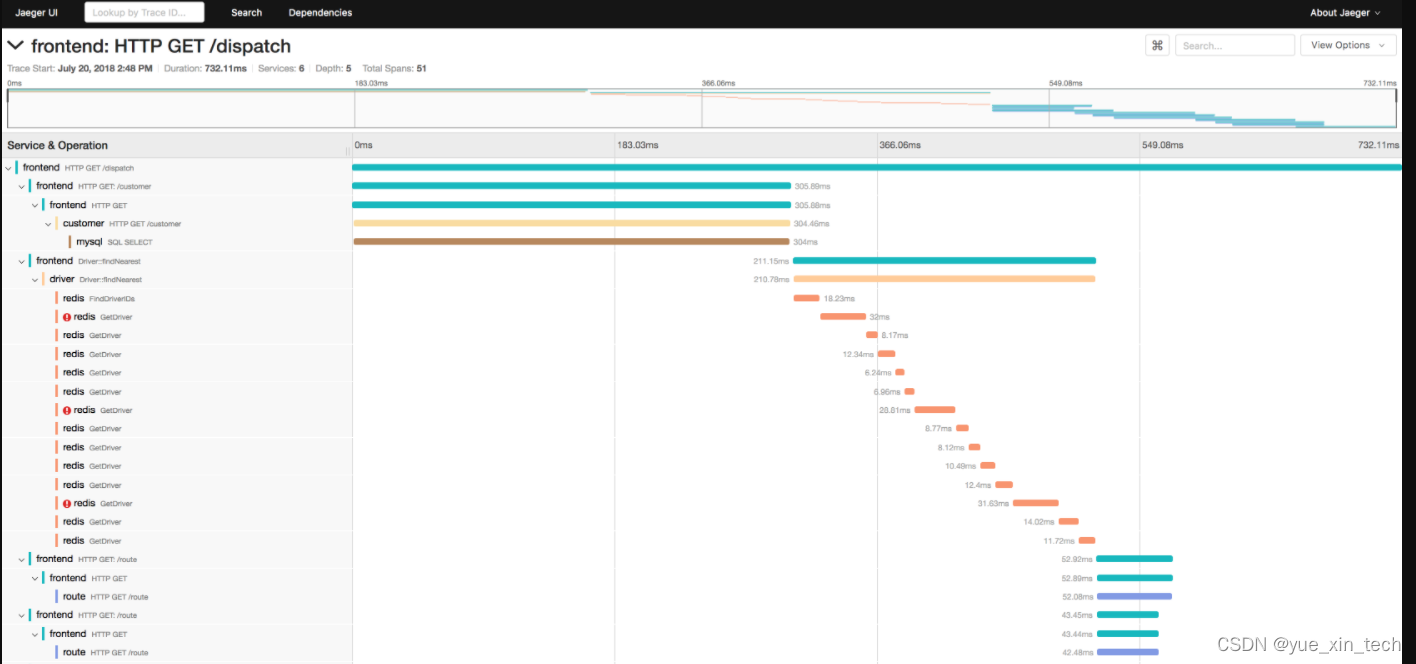Collapse the frontend HTTP GET: /customer span

[22, 186]
